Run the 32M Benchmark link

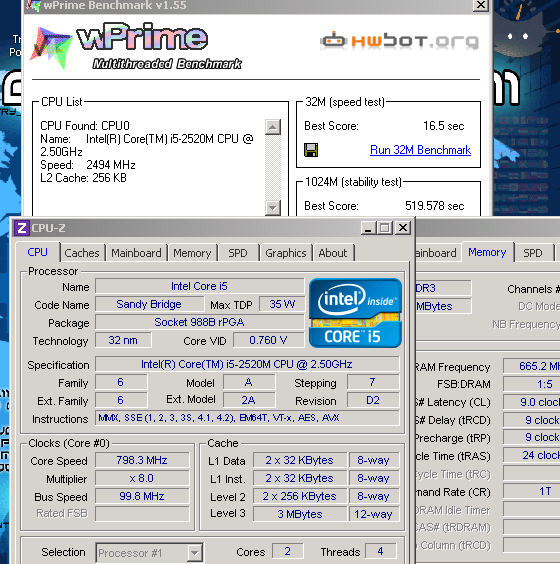pos(420,150)
